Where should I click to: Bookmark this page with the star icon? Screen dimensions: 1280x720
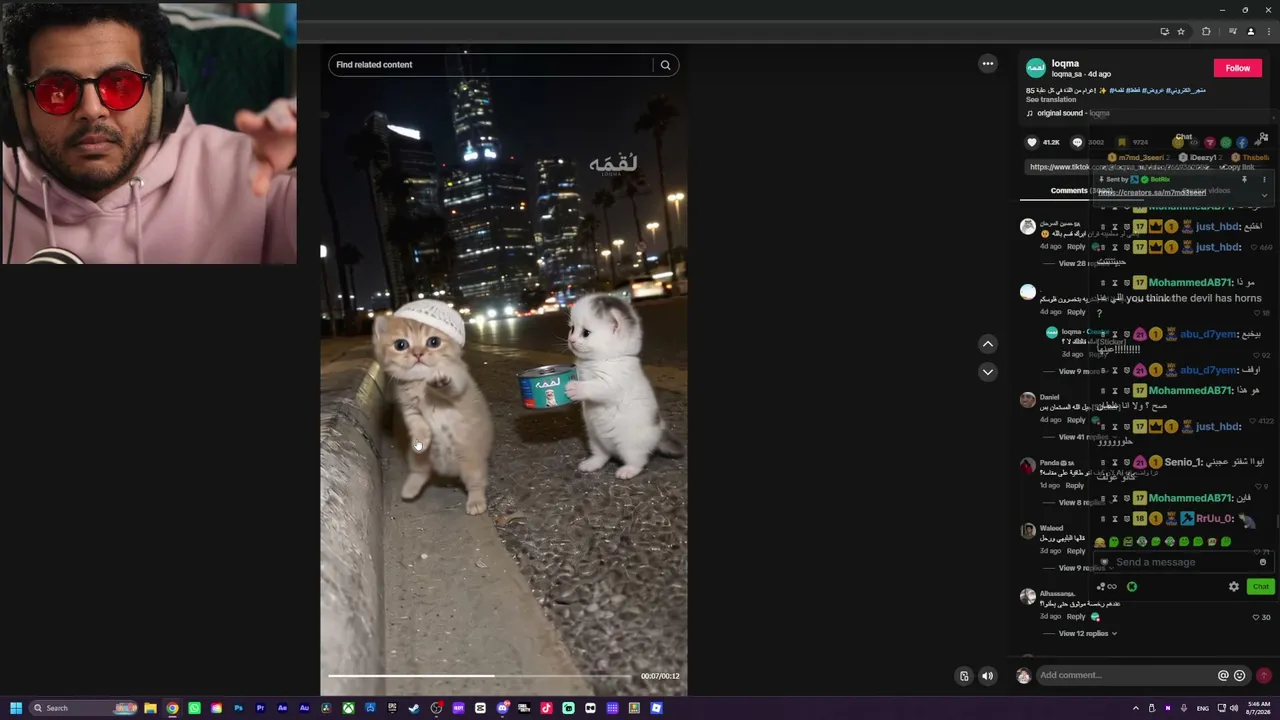click(x=1181, y=31)
